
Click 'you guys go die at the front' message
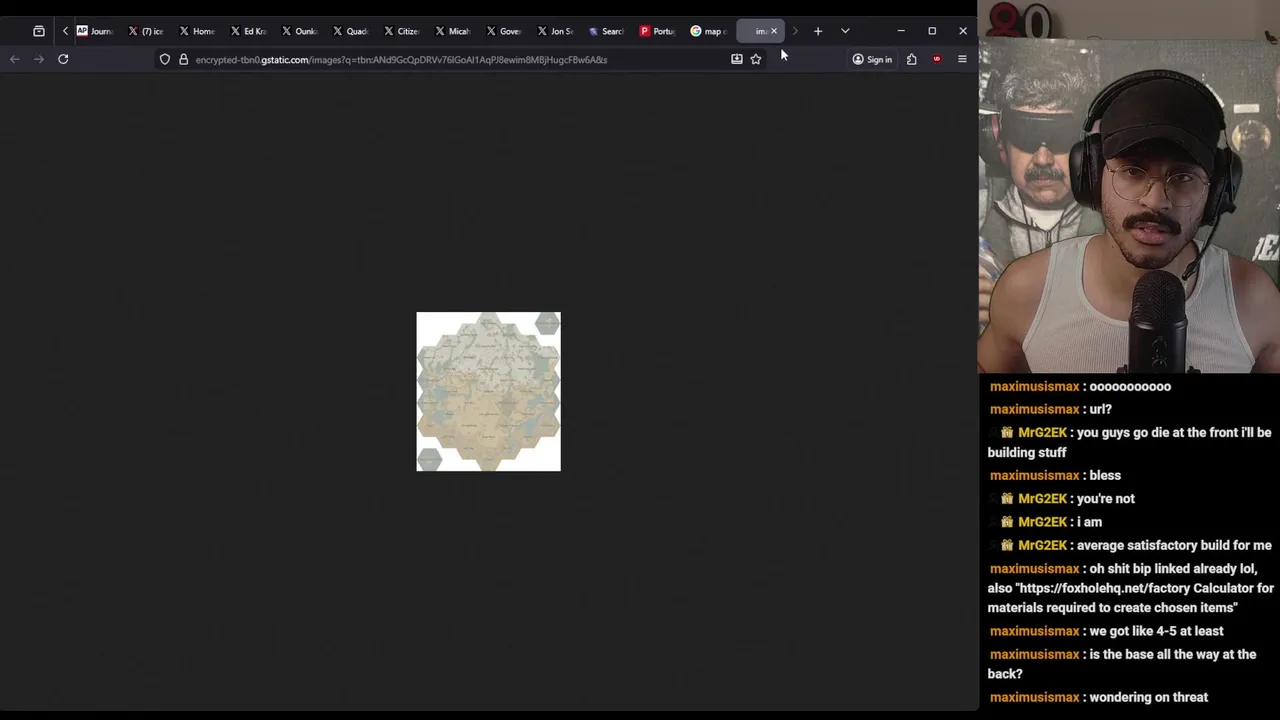tap(1129, 442)
